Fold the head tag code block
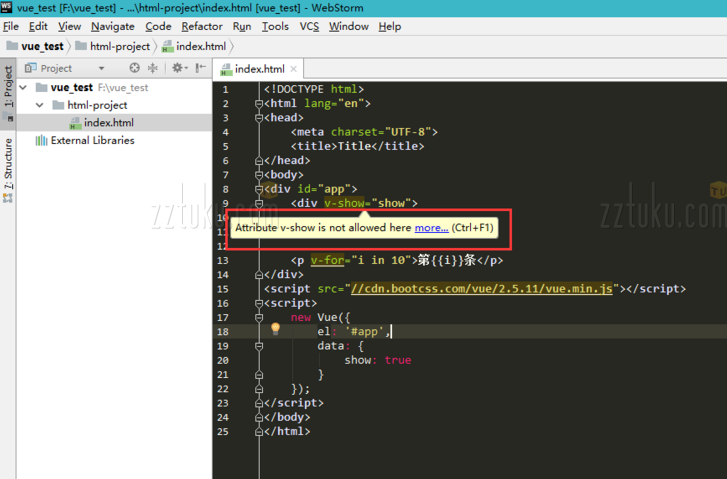Viewport: 727px width, 479px height. click(258, 117)
